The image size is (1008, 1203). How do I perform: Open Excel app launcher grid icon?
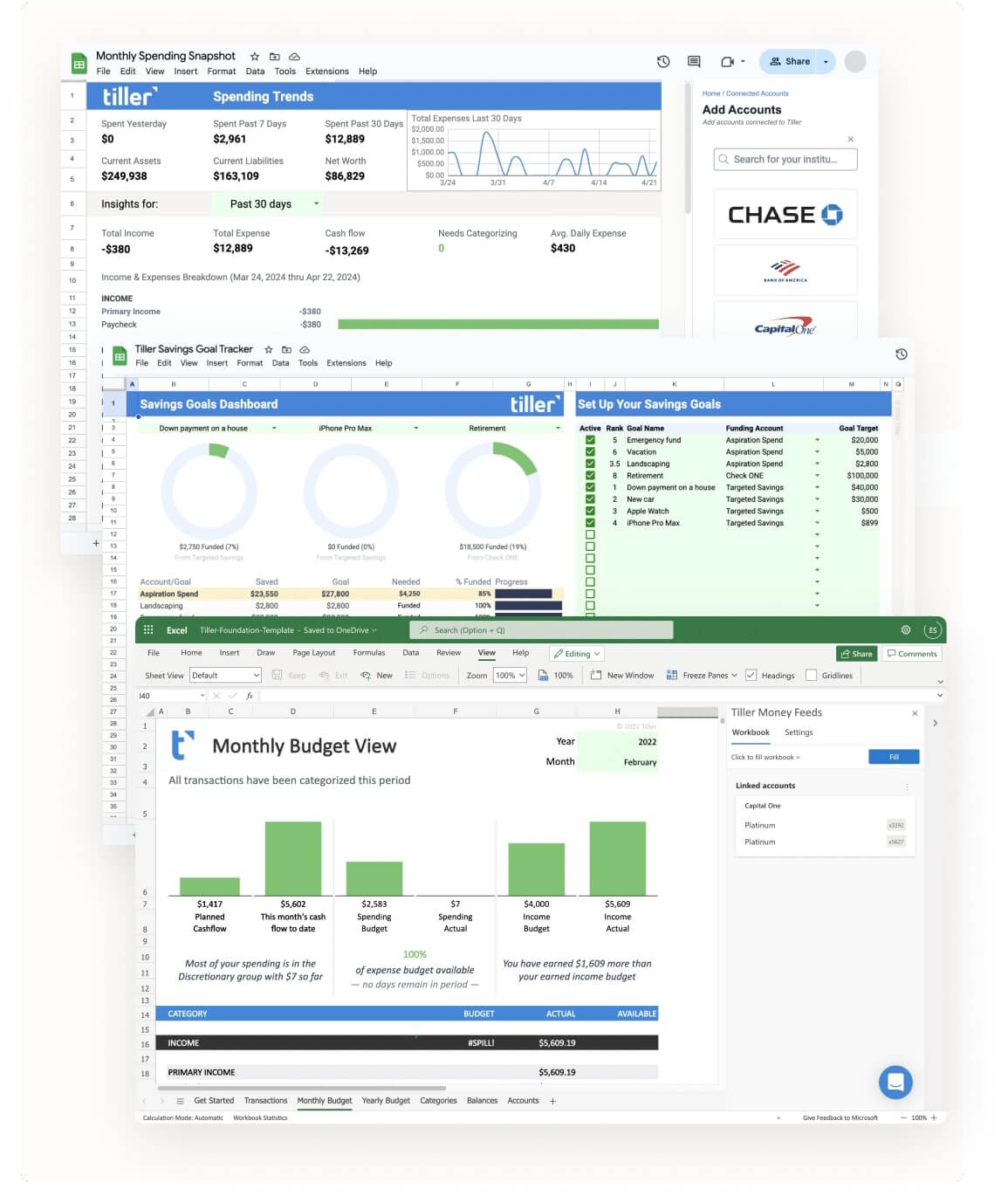[148, 629]
